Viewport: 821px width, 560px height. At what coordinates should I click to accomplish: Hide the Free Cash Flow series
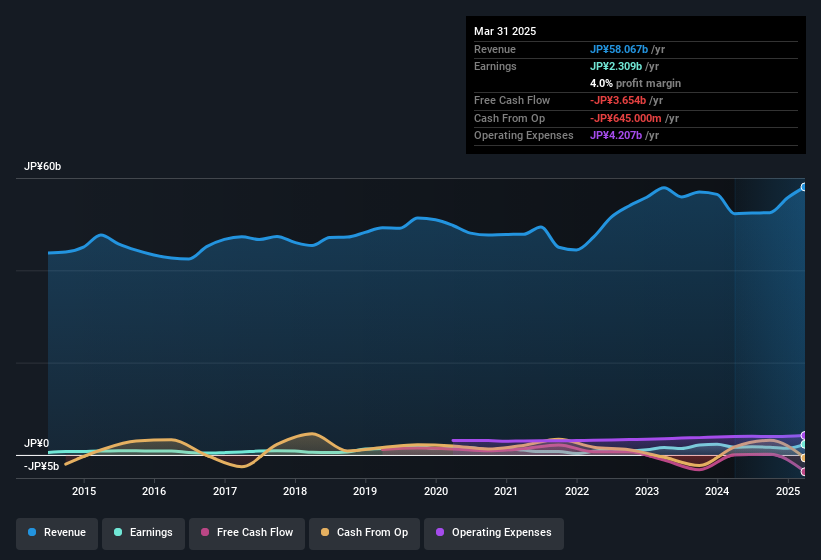[x=247, y=533]
